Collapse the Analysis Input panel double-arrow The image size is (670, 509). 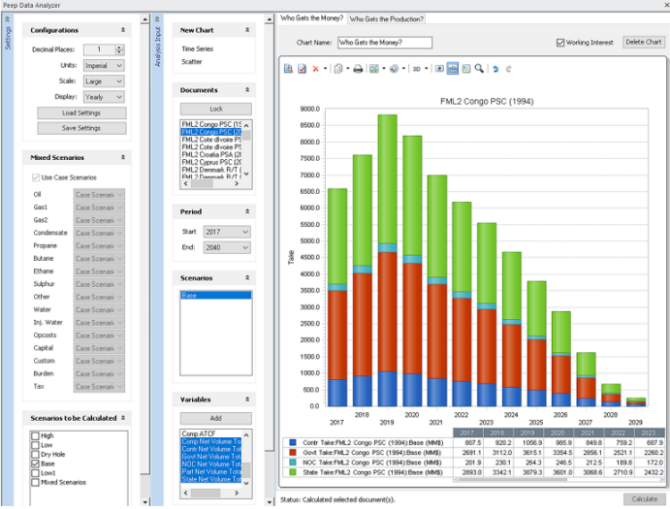(157, 19)
